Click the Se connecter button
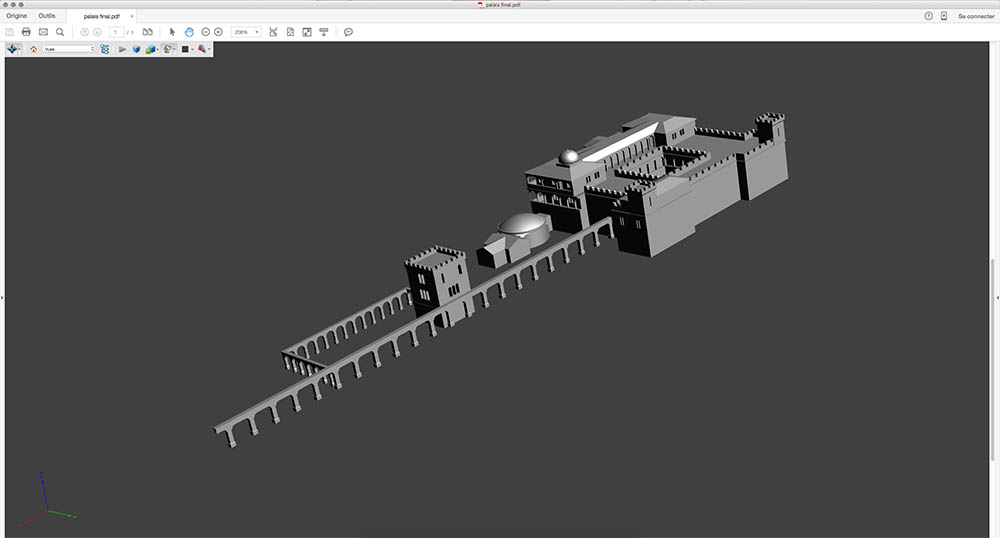The width and height of the screenshot is (1000, 538). coord(975,16)
